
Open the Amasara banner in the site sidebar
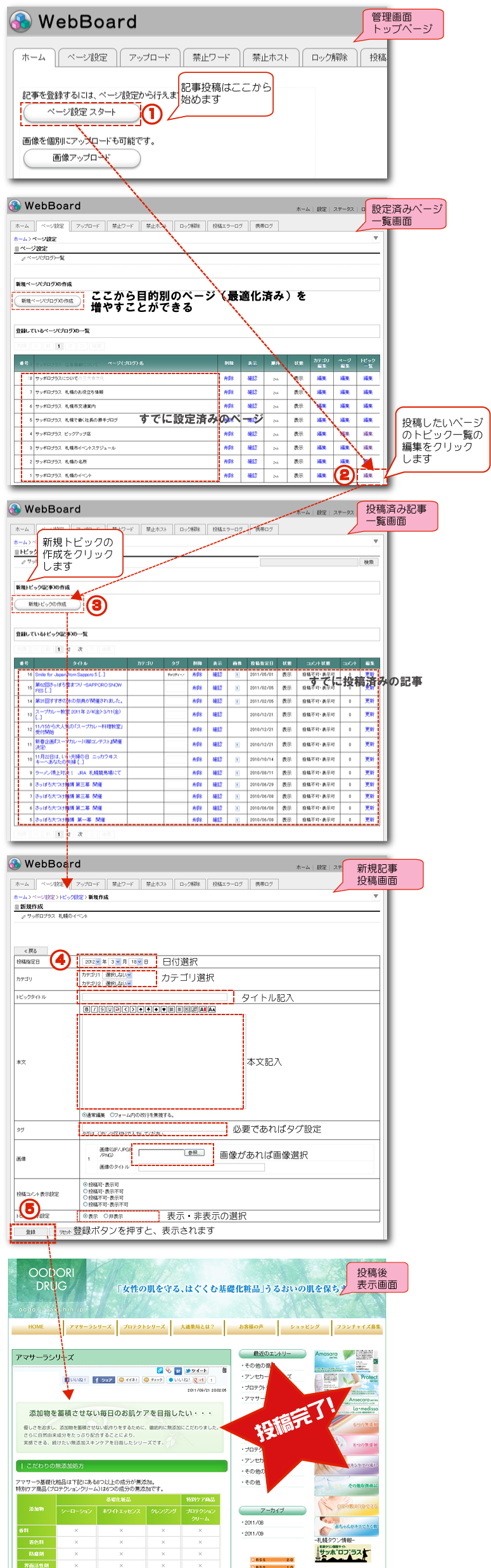346,1360
